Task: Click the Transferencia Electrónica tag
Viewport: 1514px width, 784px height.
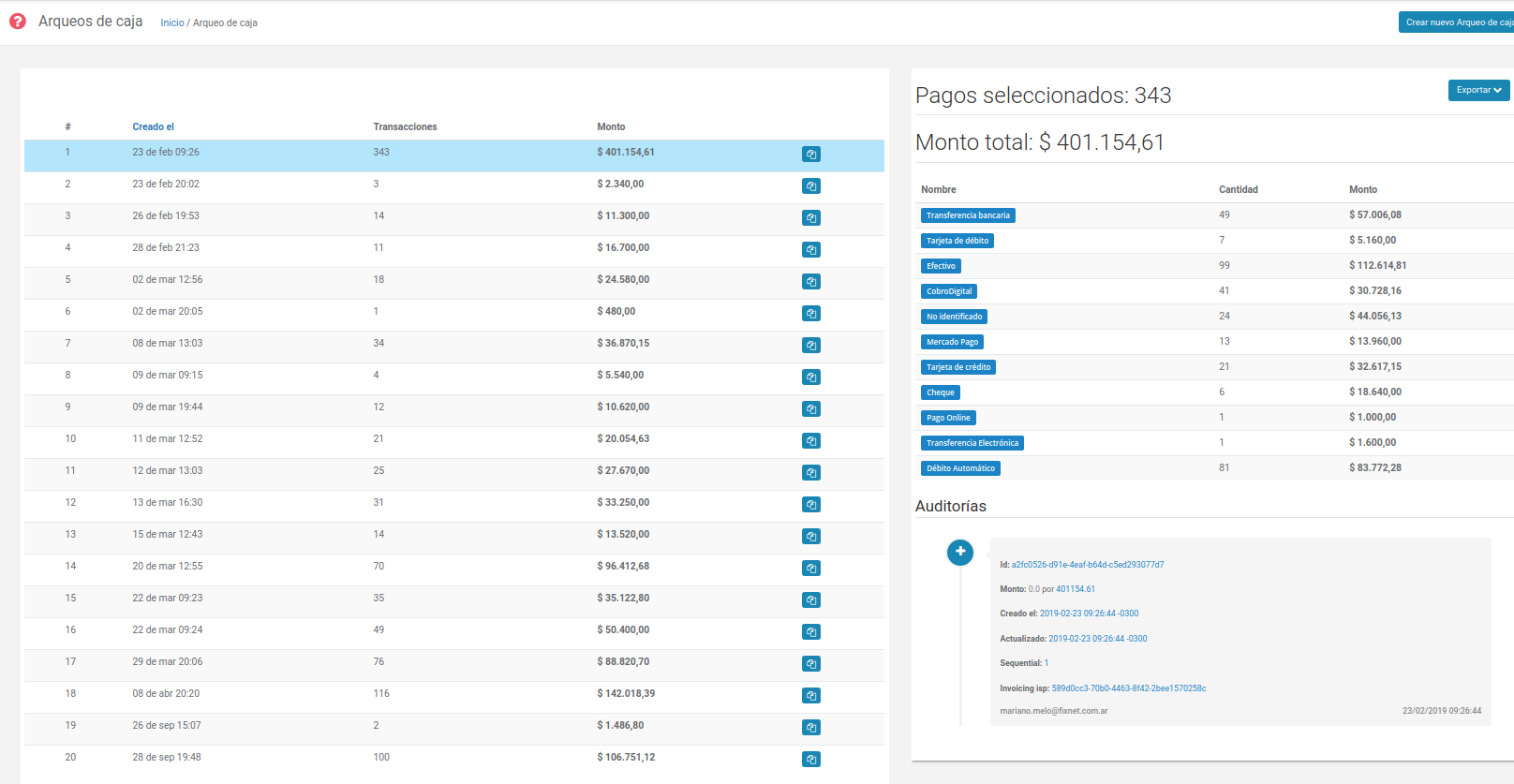Action: pyautogui.click(x=972, y=443)
